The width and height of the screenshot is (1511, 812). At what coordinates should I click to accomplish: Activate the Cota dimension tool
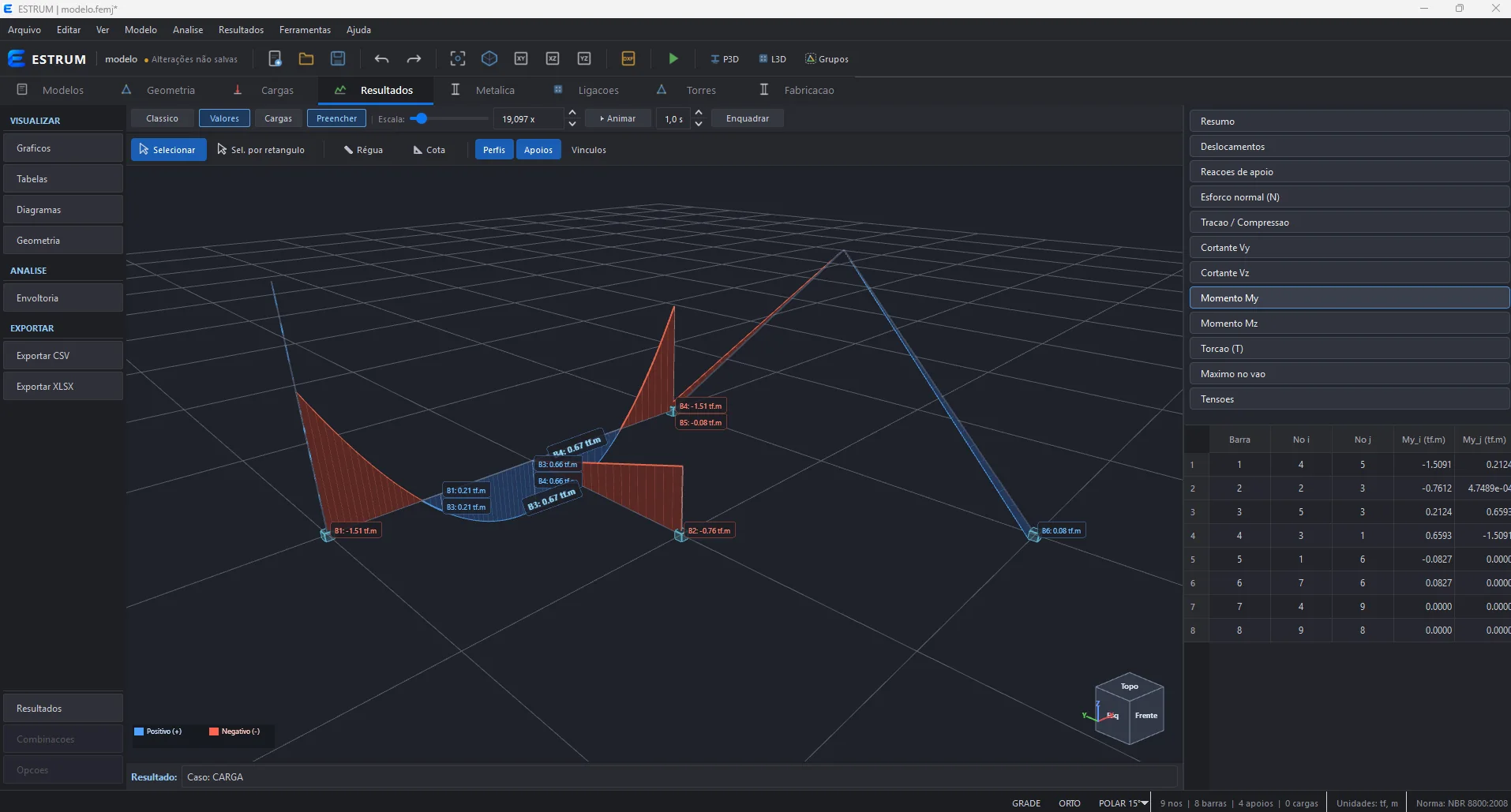429,150
